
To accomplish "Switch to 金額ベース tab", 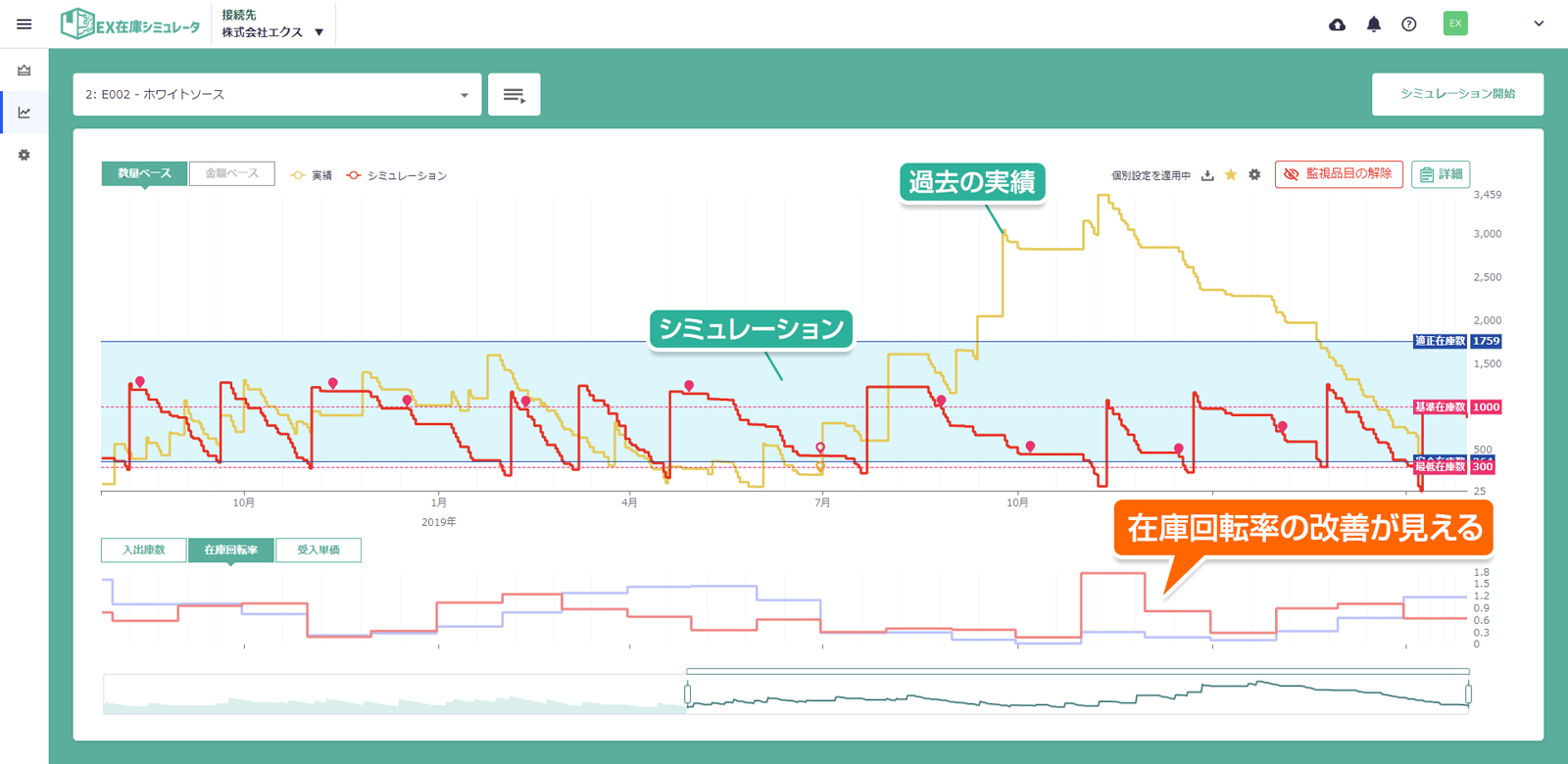I will 232,173.
